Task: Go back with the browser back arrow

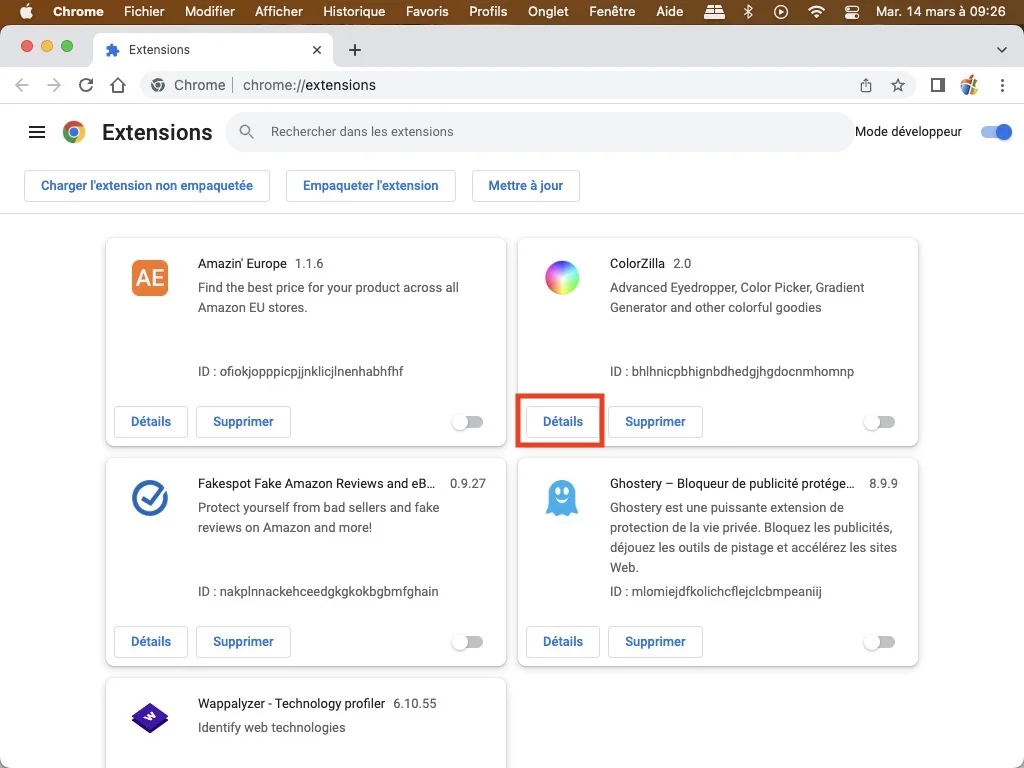Action: tap(22, 85)
